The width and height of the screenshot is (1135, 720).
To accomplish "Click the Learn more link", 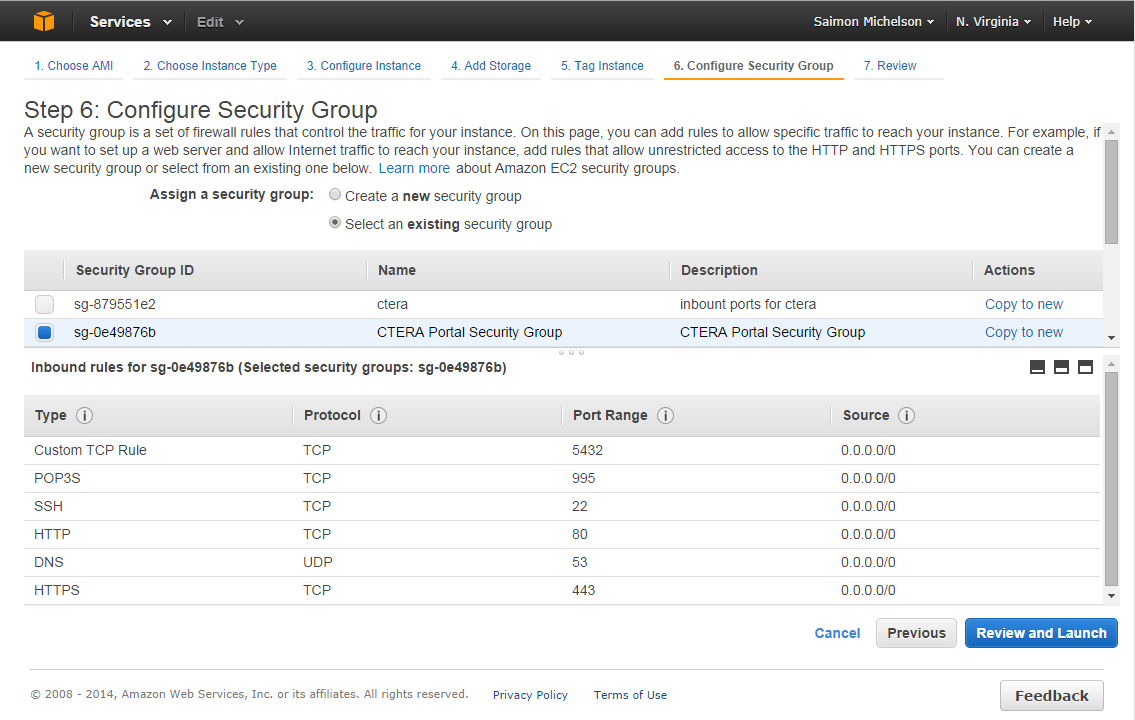I will 414,169.
